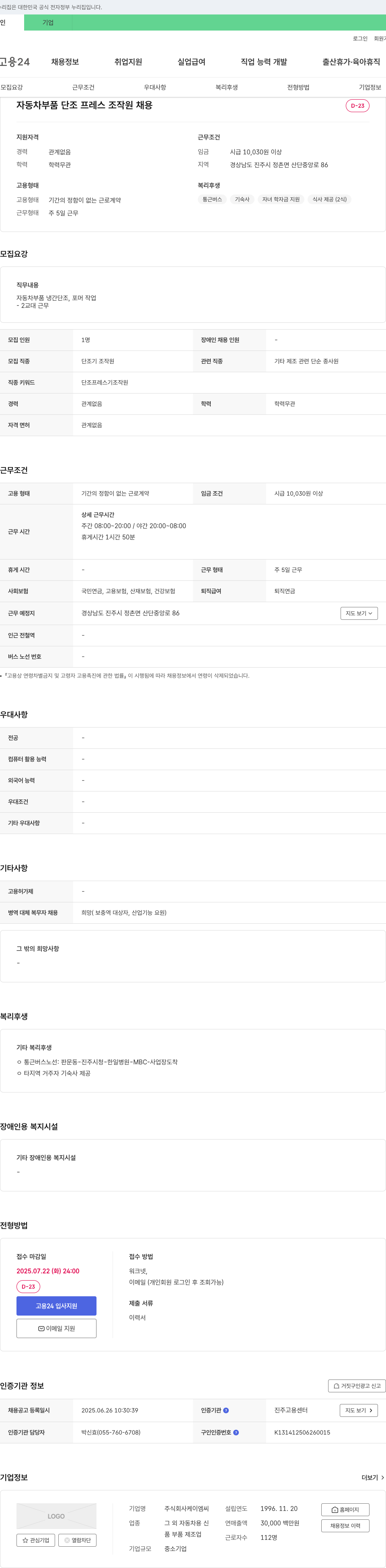Open the company 홈페이지 button
The width and height of the screenshot is (386, 1568).
pos(345,1510)
